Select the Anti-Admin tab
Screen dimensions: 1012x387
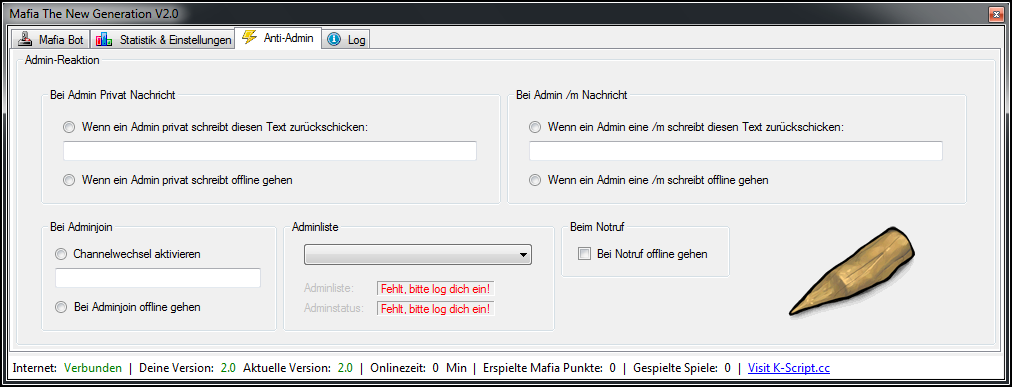278,38
